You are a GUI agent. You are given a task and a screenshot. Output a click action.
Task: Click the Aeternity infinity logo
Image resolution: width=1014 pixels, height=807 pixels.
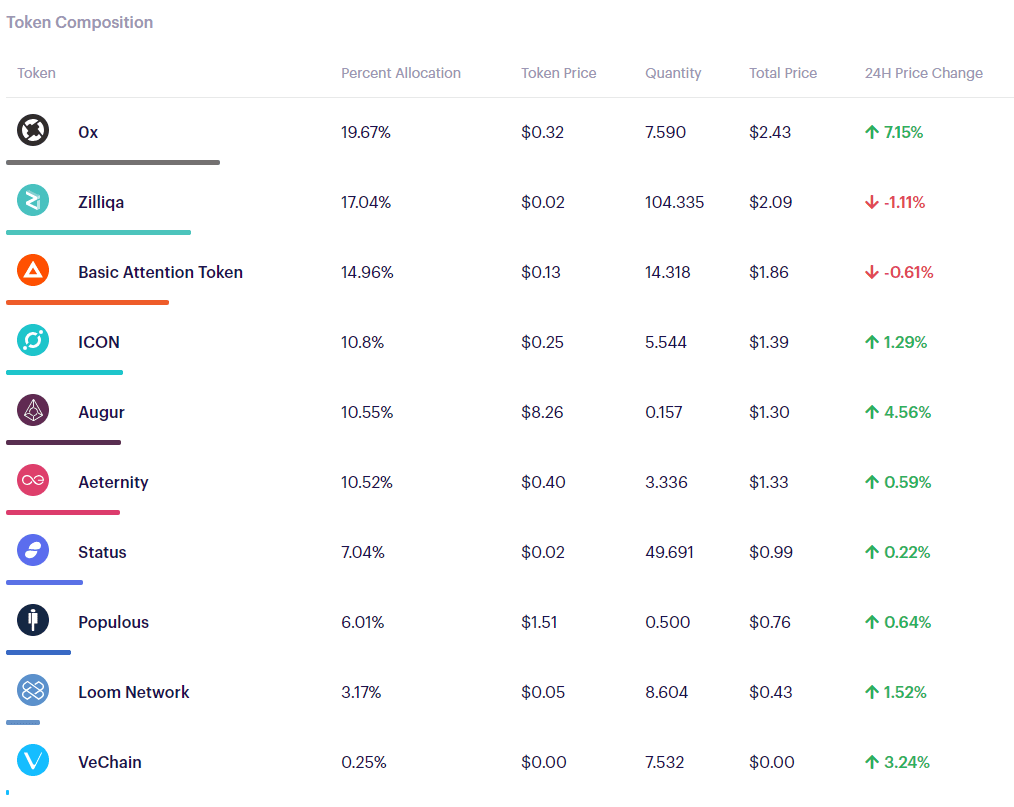pos(33,480)
